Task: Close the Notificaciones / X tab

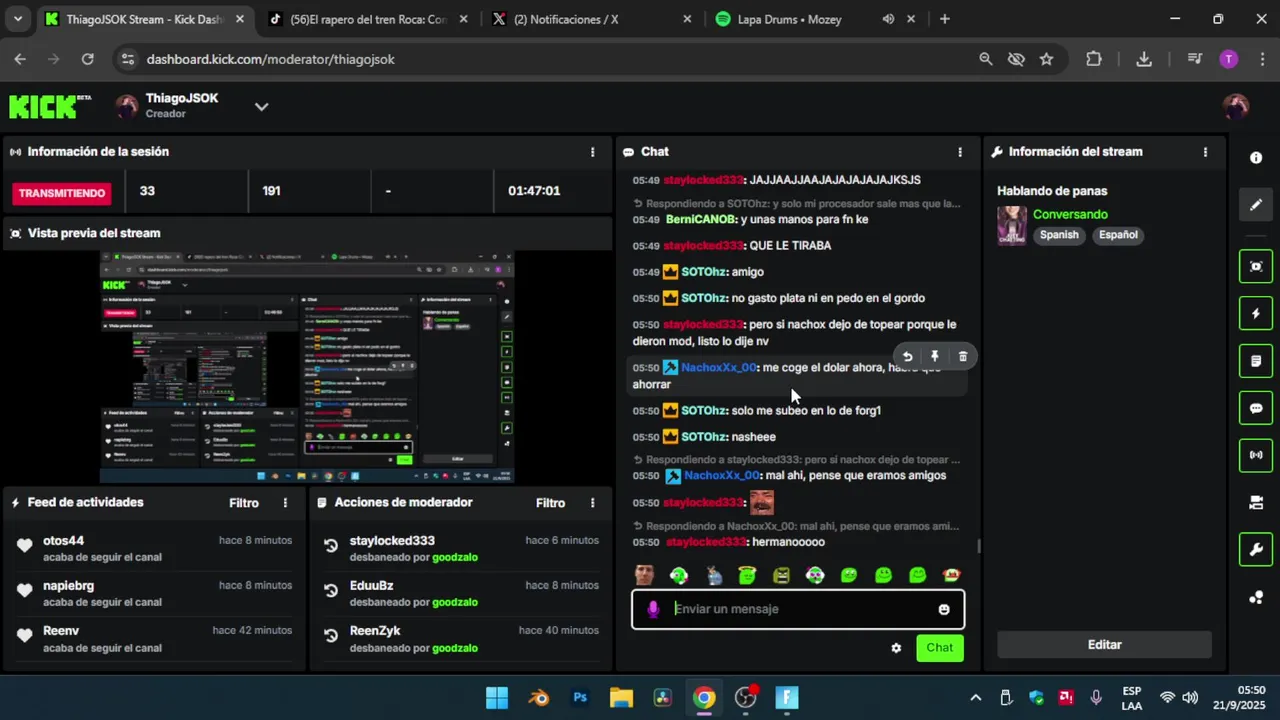Action: (x=687, y=19)
